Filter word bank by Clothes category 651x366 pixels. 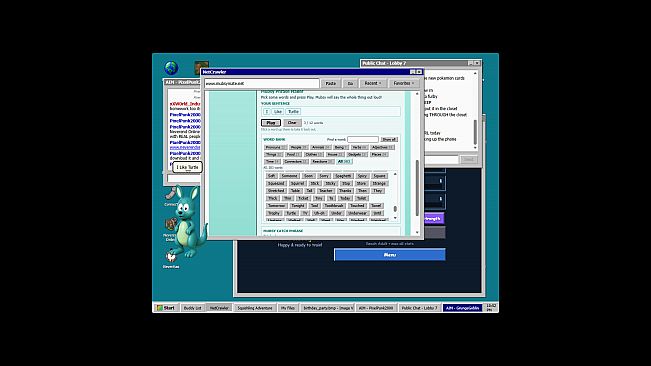(313, 154)
